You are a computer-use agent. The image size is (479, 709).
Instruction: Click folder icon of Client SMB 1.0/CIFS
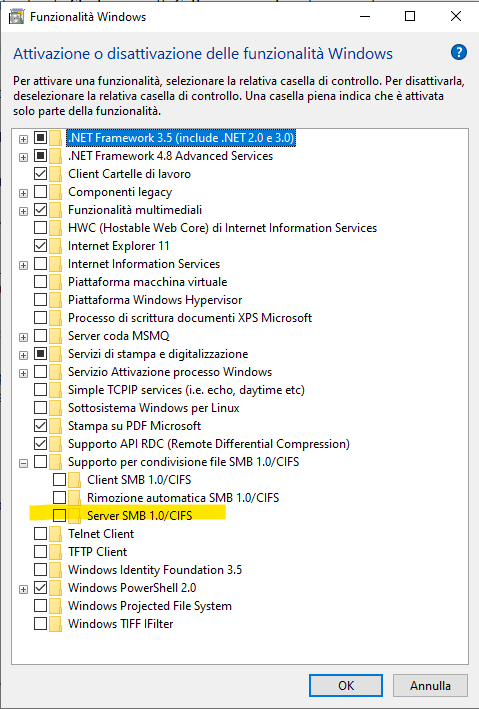[75, 480]
